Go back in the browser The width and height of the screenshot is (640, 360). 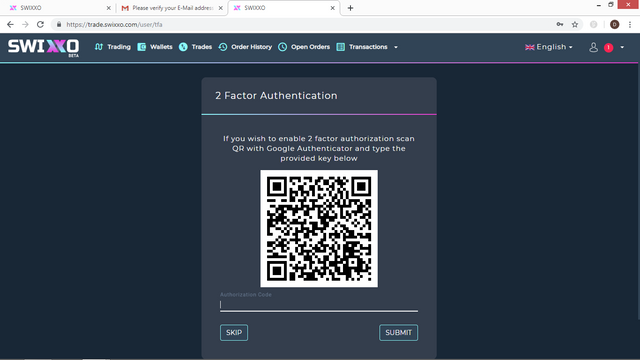pos(10,24)
